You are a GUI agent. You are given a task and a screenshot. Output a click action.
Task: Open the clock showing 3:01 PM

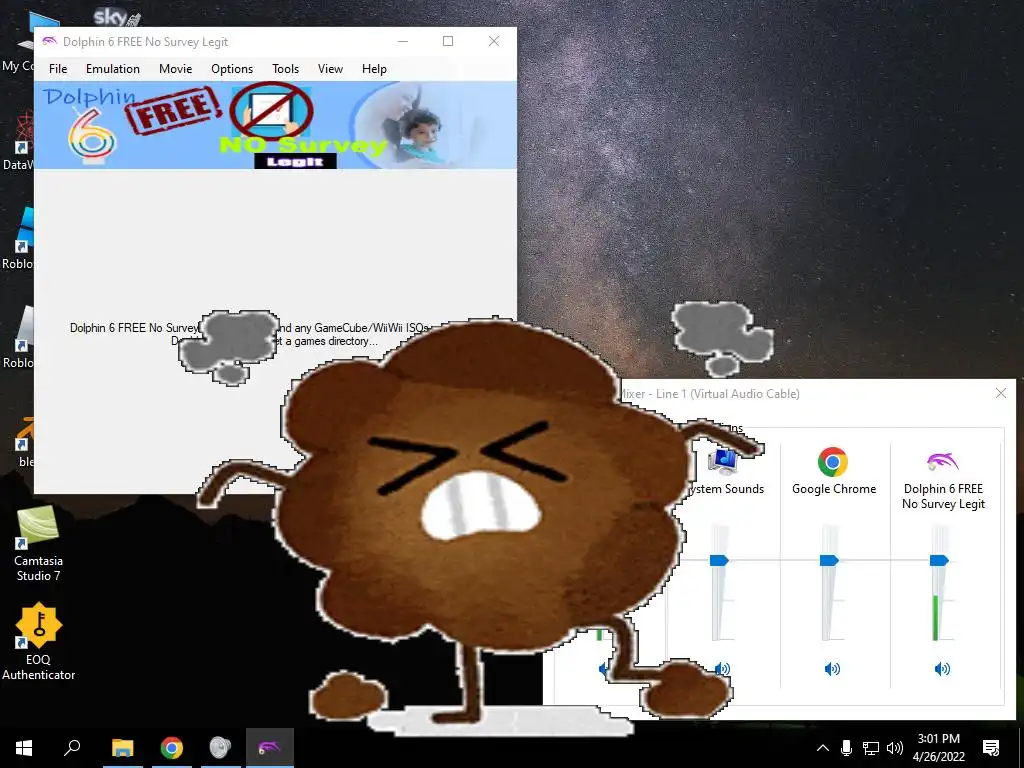pos(938,748)
